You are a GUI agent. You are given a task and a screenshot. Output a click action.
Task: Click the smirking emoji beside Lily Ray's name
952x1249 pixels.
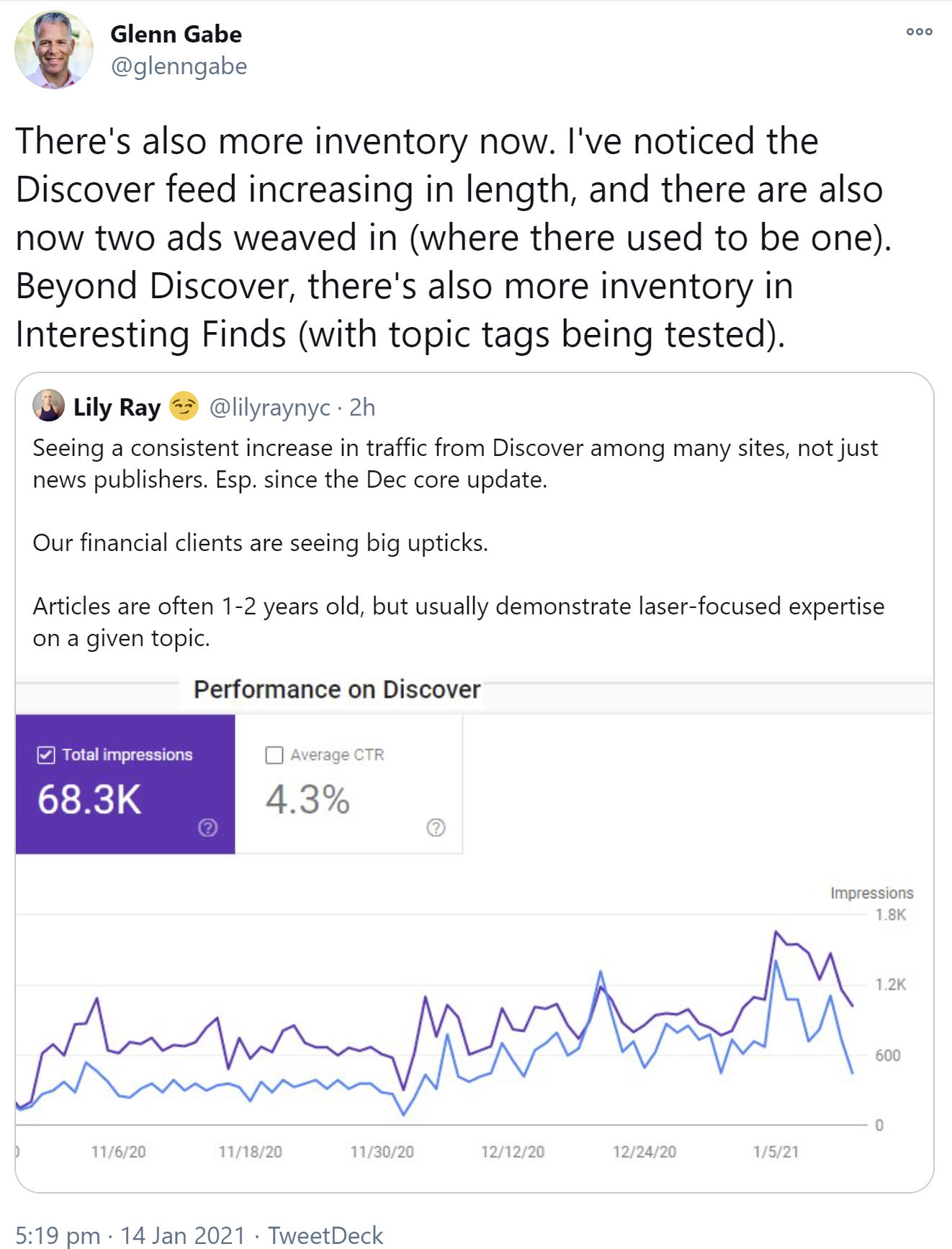182,406
